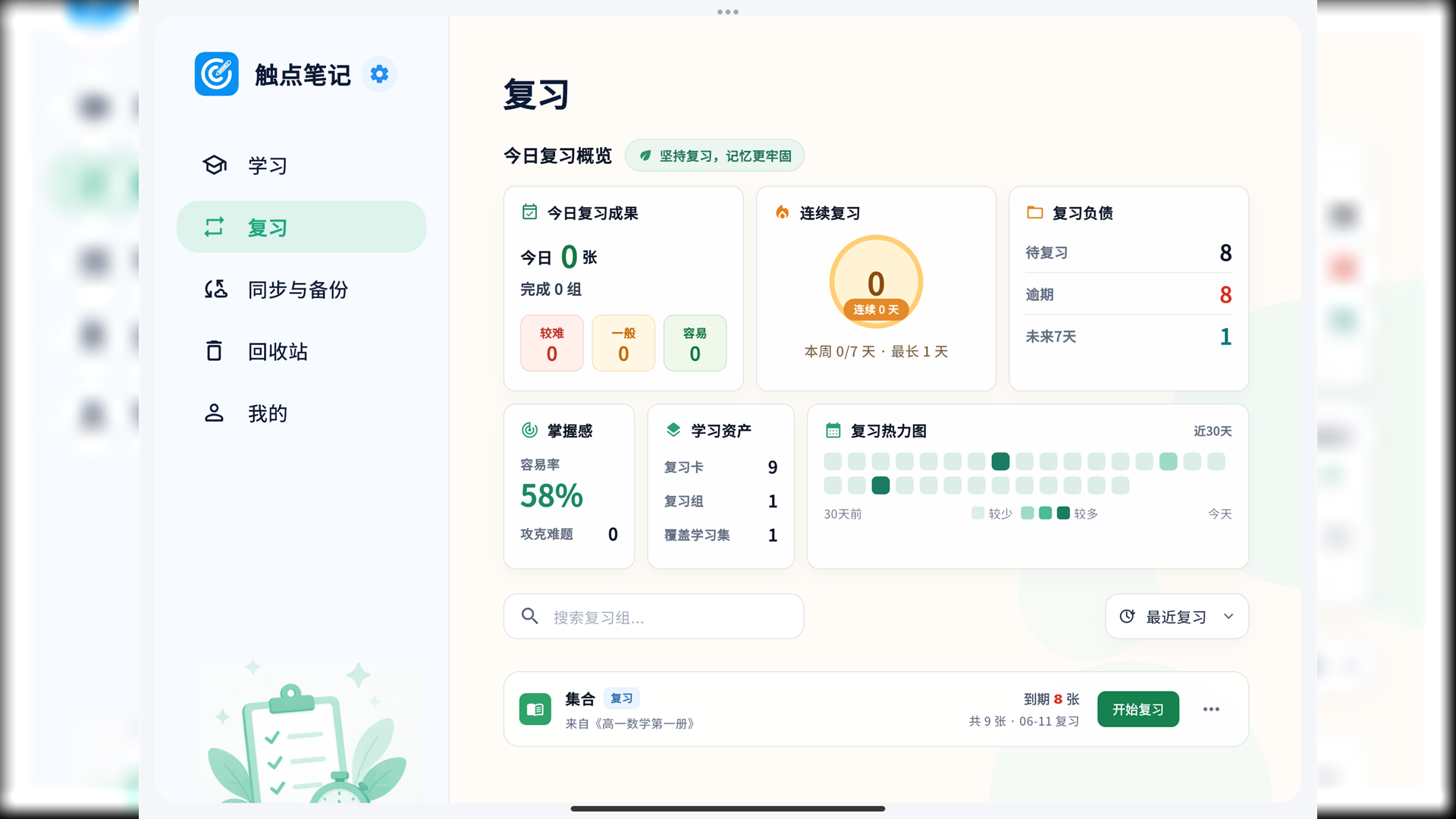The width and height of the screenshot is (1456, 819).
Task: Click the 逾期 row showing 8
Action: (x=1128, y=294)
